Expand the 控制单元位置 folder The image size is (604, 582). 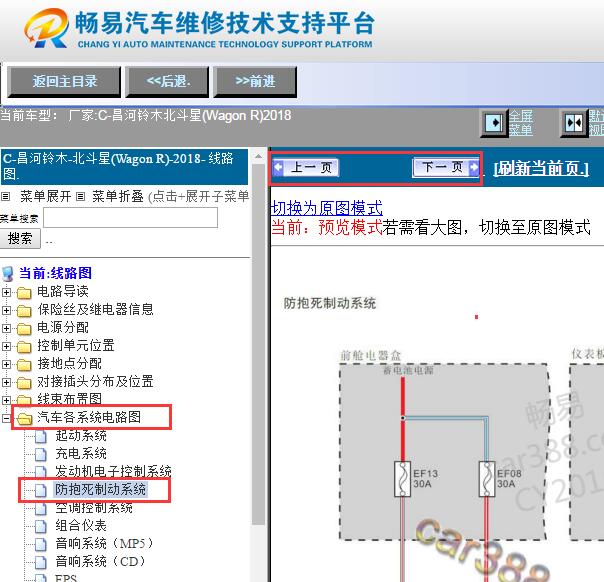tap(6, 346)
